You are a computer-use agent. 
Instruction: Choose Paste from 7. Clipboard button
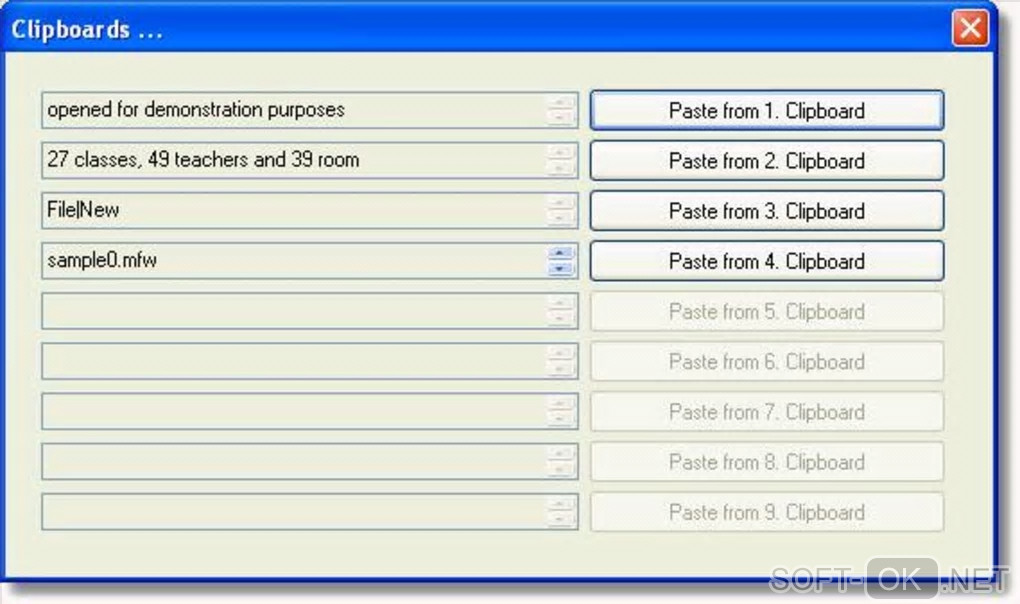click(766, 412)
